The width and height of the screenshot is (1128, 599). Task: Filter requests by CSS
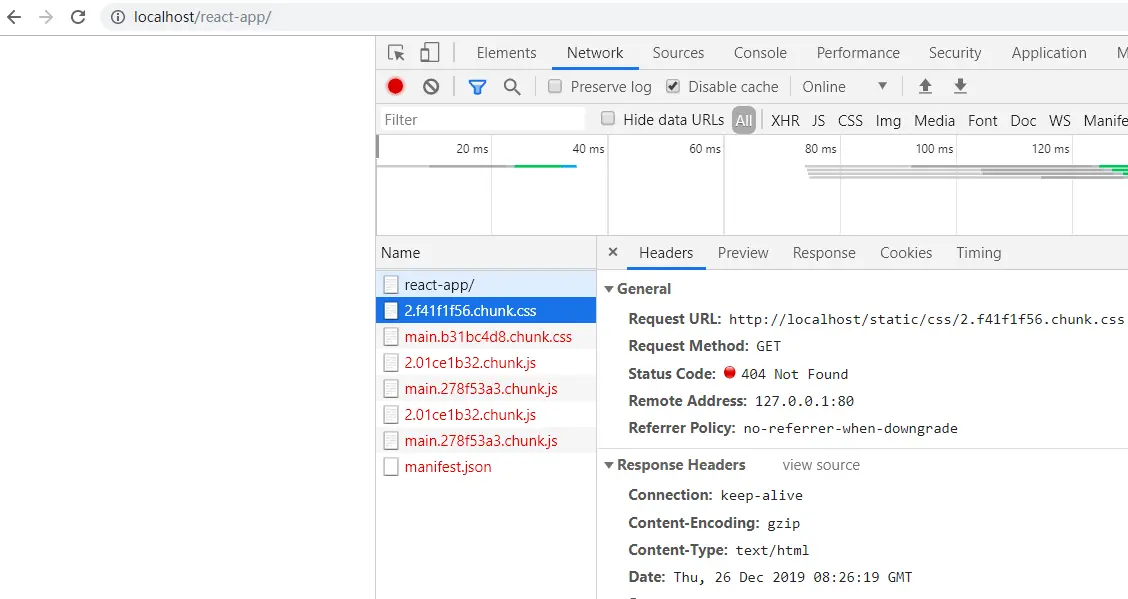coord(850,120)
